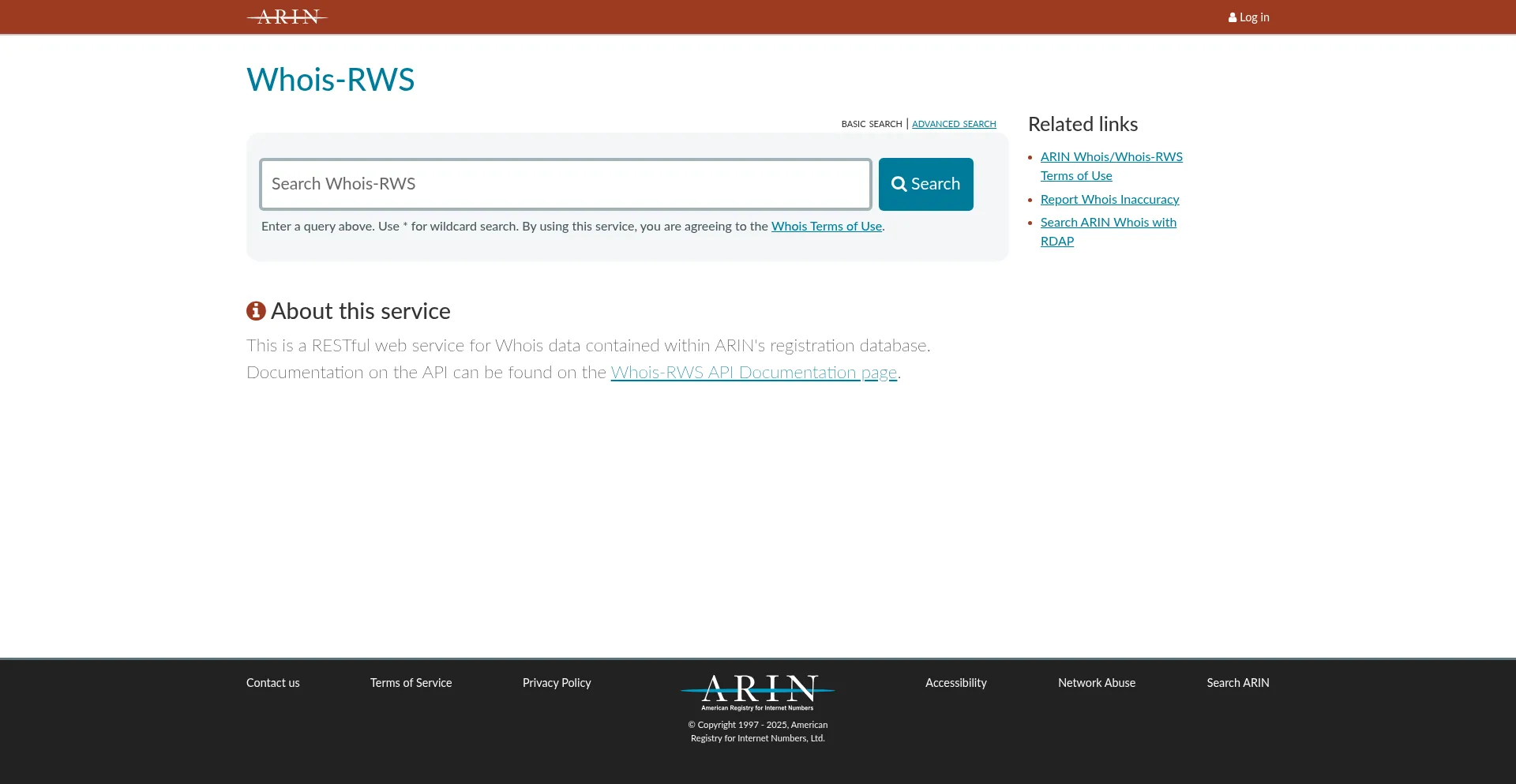Open Privacy Policy in the footer
The width and height of the screenshot is (1516, 784).
coord(557,683)
